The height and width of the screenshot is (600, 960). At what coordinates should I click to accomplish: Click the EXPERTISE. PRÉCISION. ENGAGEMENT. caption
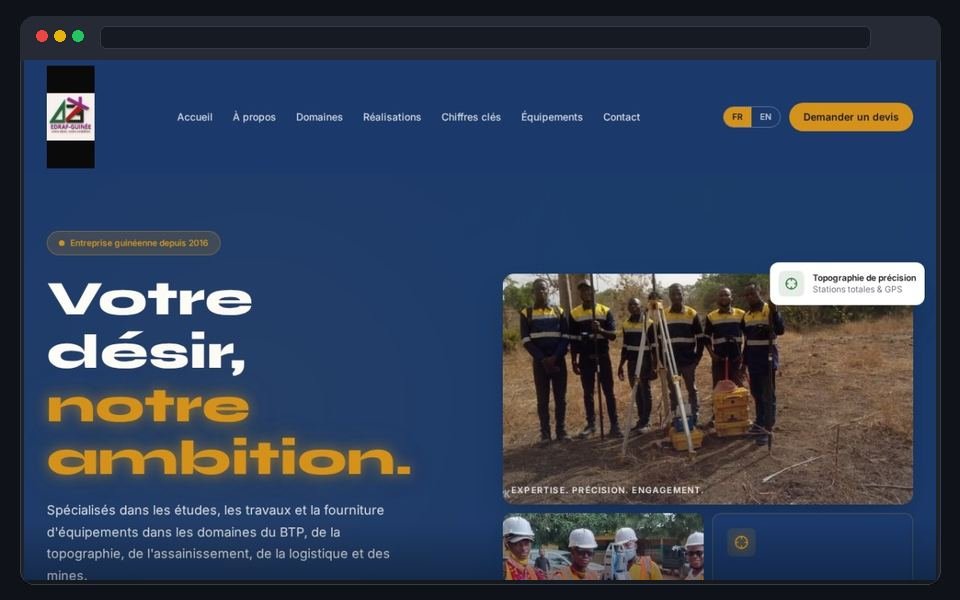607,490
